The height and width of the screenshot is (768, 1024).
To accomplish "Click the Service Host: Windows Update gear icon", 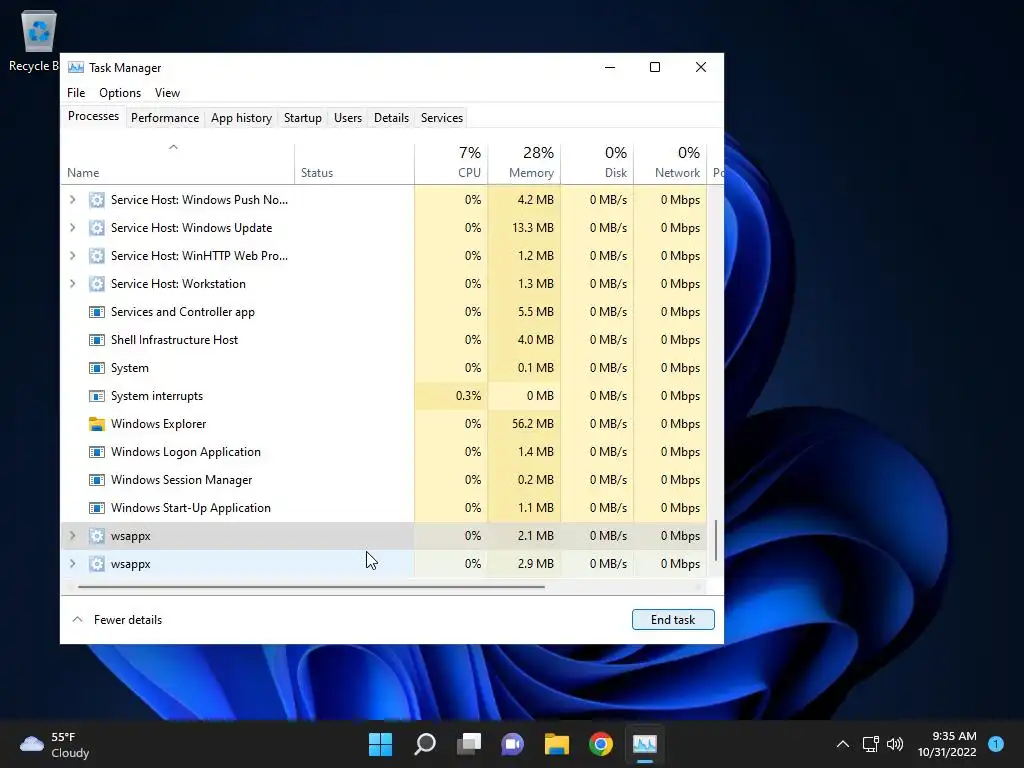I will [x=97, y=228].
